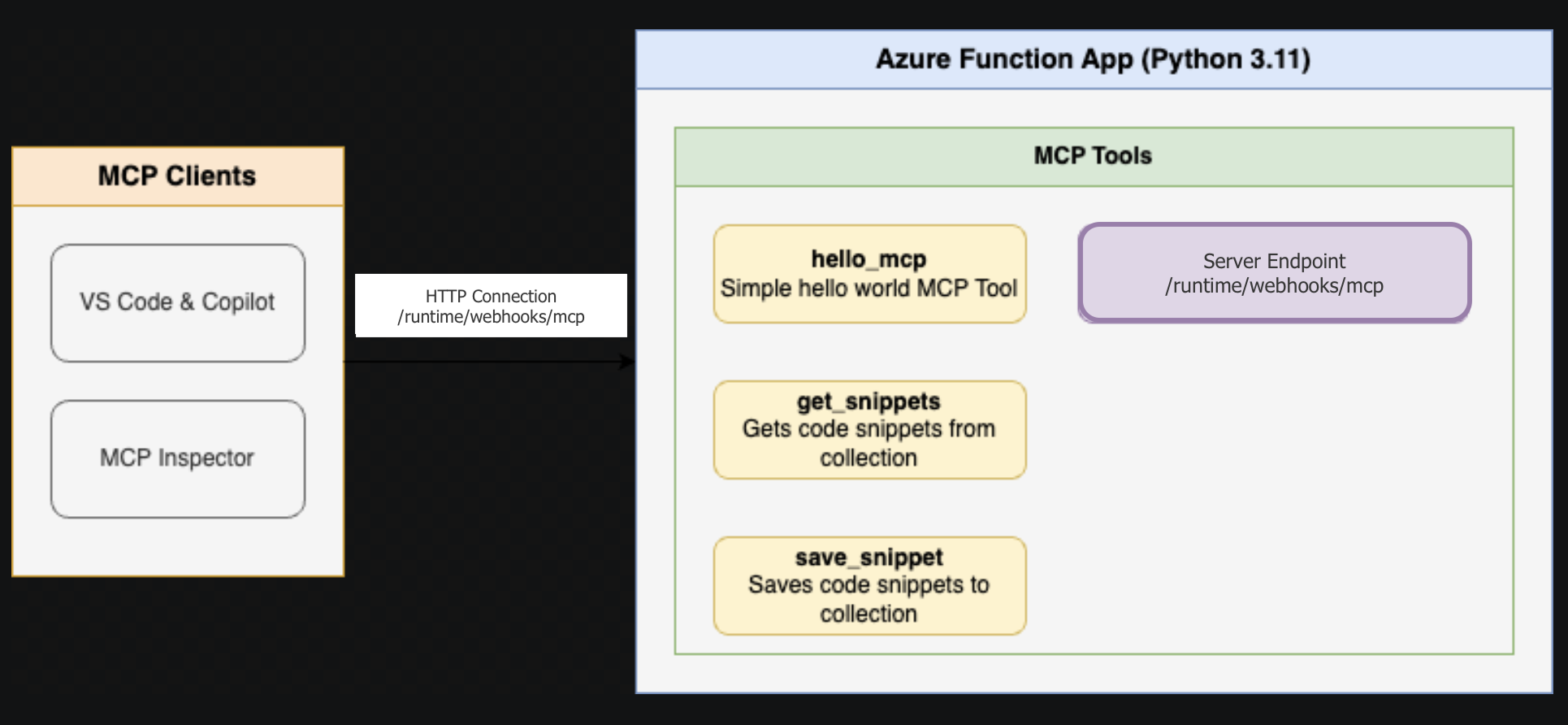Click the VS Code & Copilot client box
The width and height of the screenshot is (1568, 725).
[x=178, y=303]
